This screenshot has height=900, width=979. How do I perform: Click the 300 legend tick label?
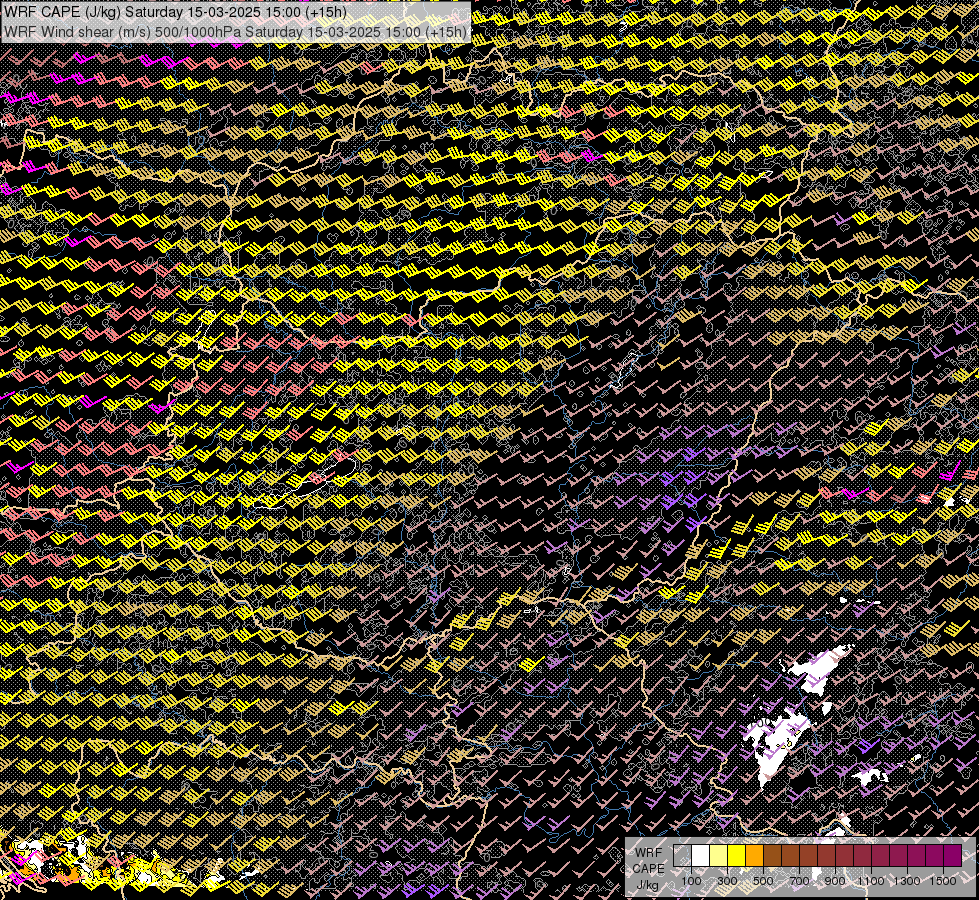click(727, 881)
